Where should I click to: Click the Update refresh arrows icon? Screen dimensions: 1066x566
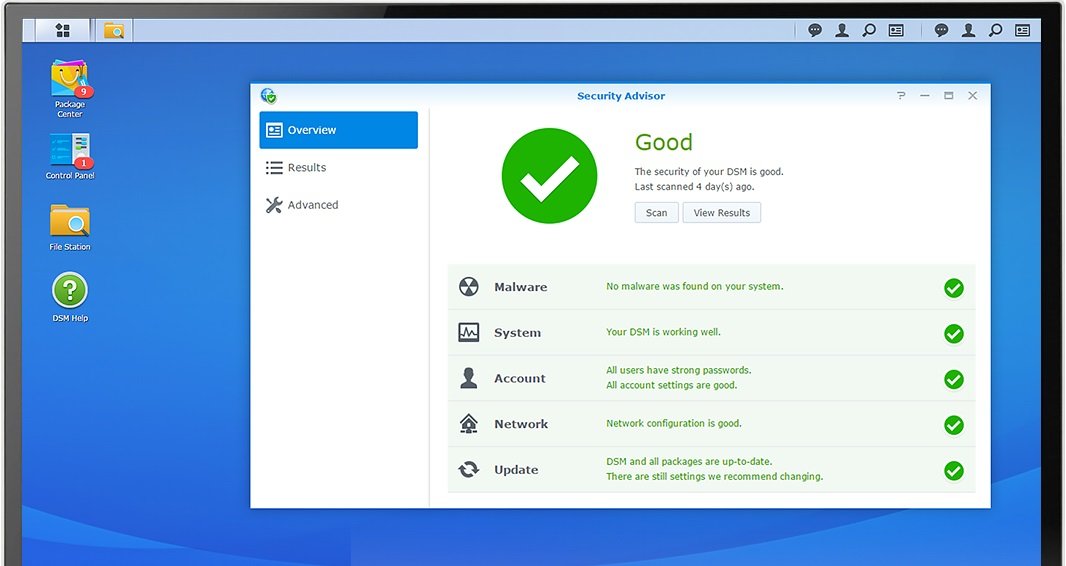tap(469, 470)
